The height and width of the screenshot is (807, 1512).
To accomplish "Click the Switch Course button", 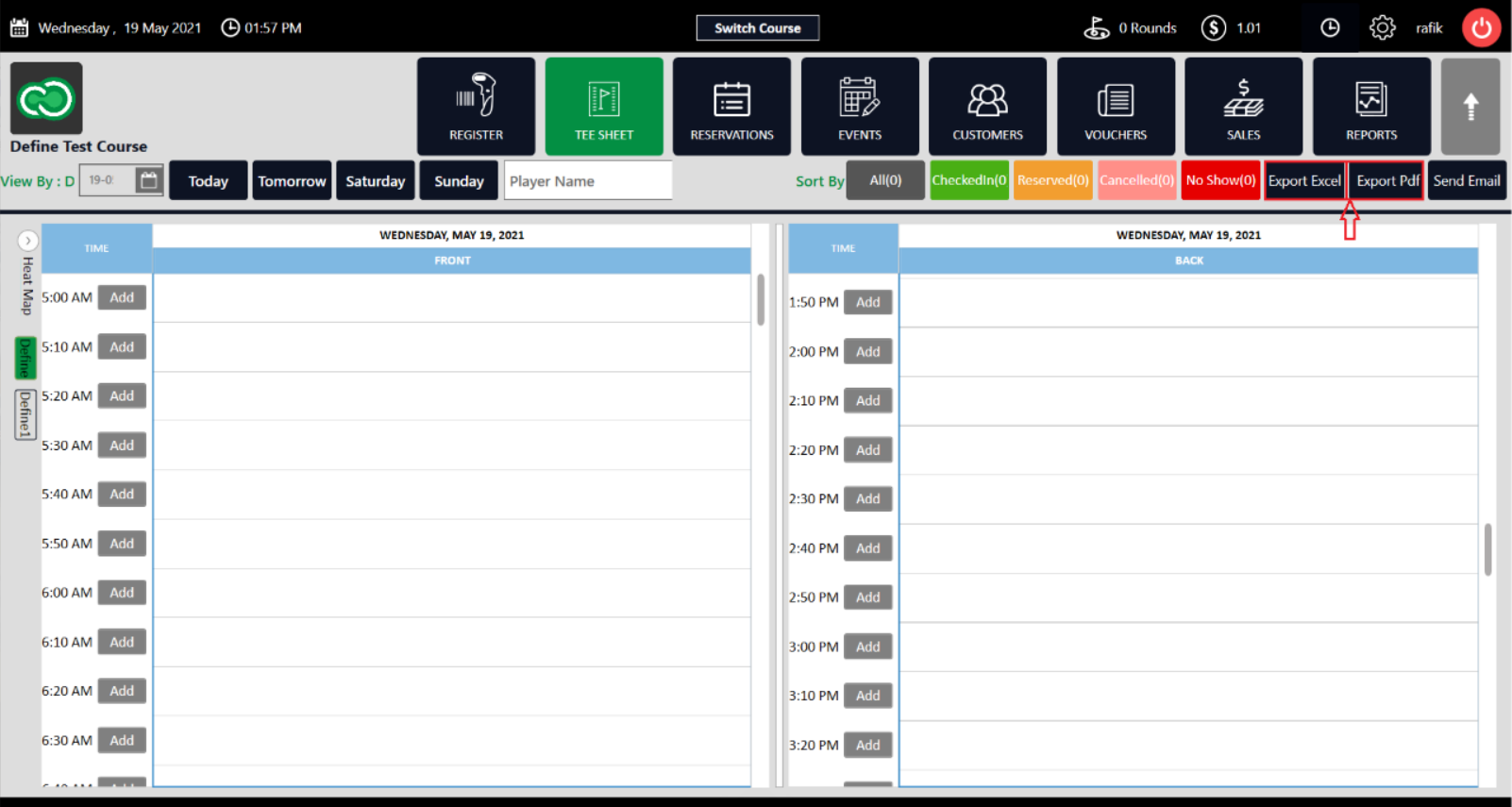I will tap(757, 27).
